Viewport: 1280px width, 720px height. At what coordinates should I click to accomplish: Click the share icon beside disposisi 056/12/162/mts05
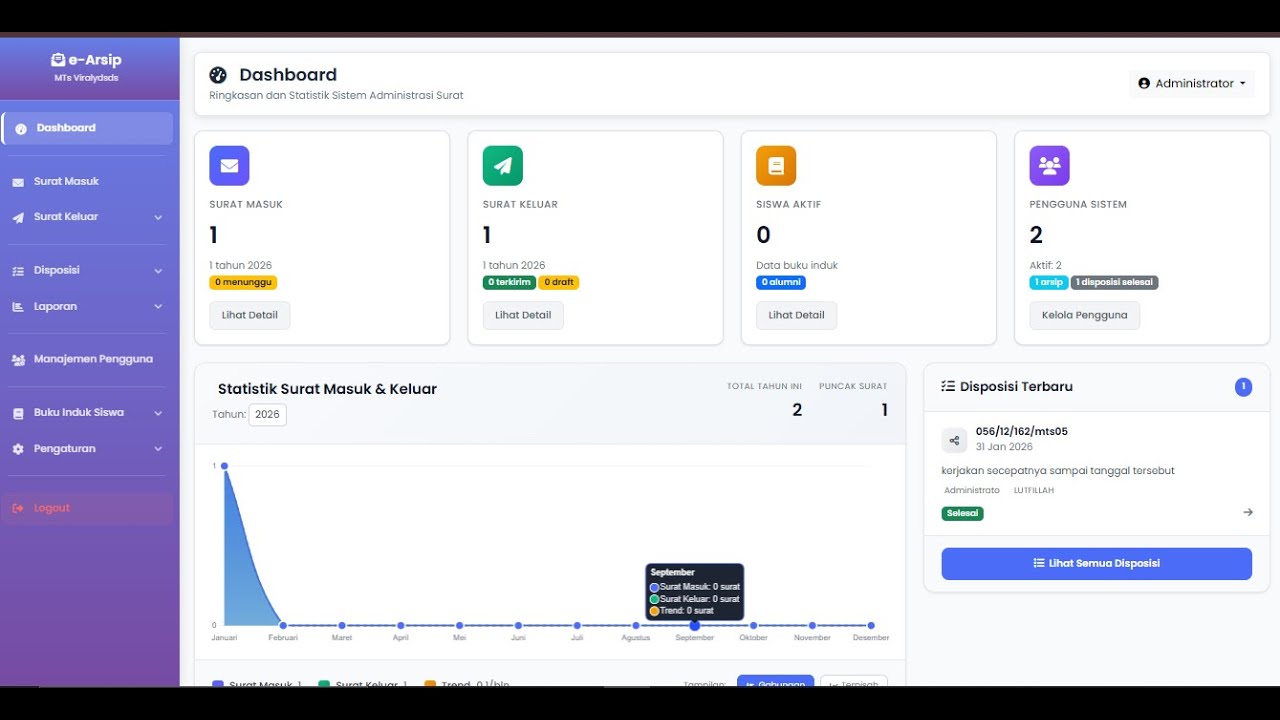coord(954,441)
